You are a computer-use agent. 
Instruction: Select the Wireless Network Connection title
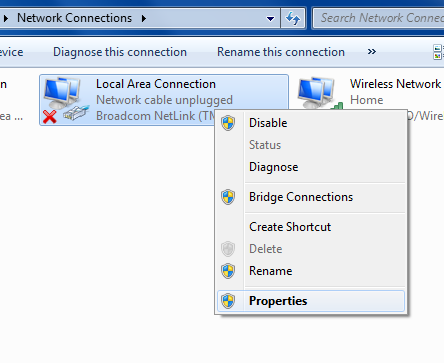[x=396, y=84]
